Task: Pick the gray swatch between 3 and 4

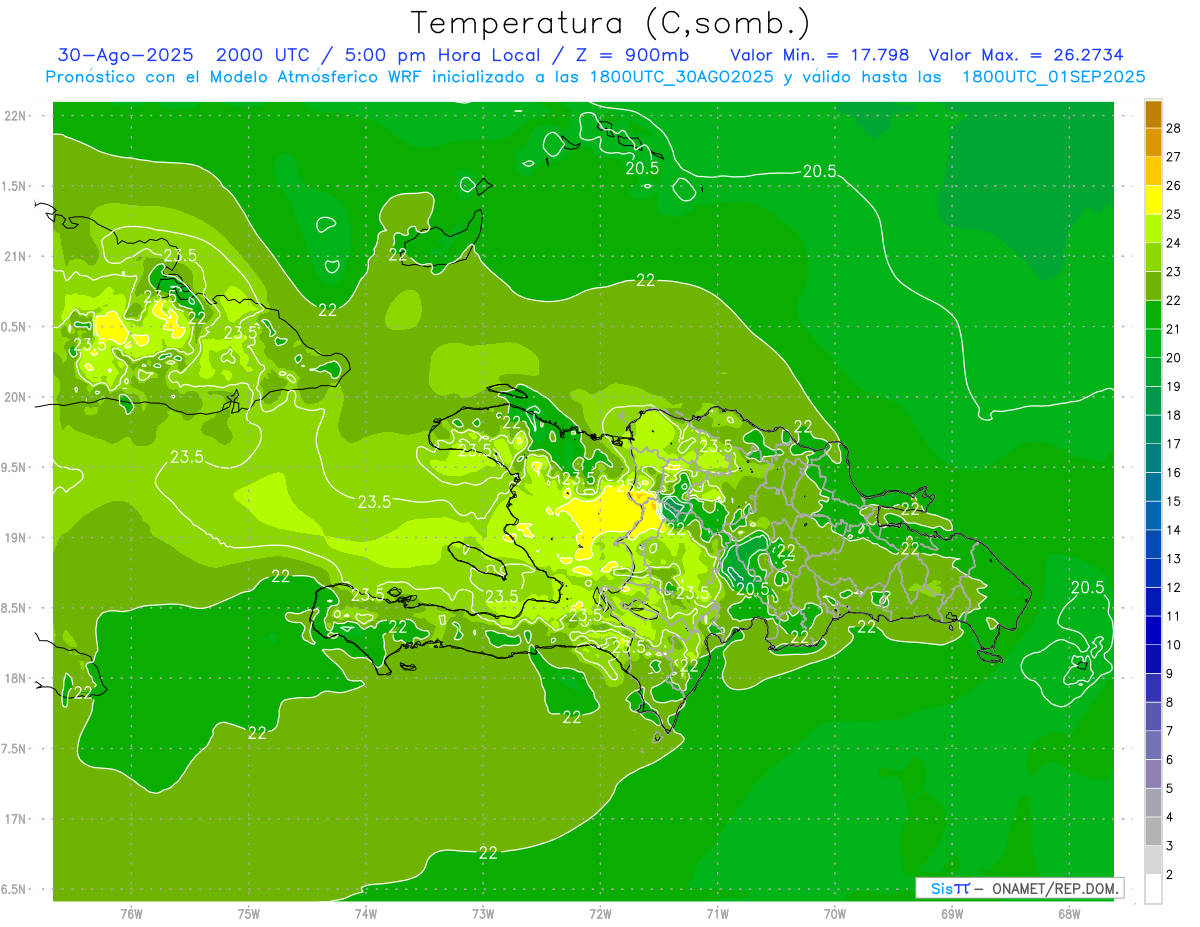Action: click(x=1153, y=832)
